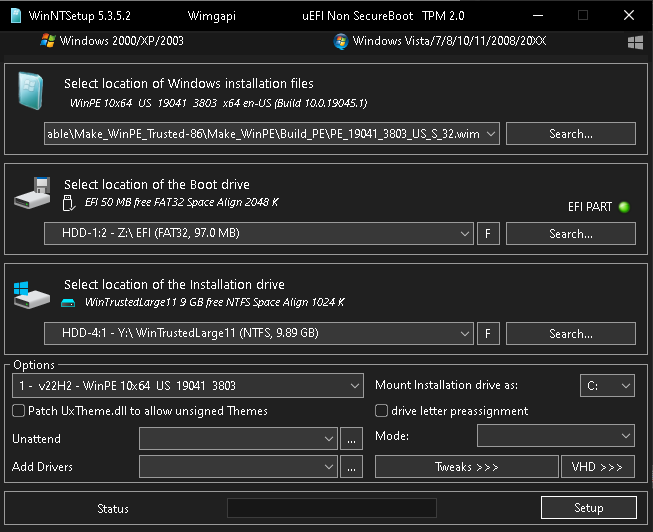Click the cyan drive icon beside WinTrustedLarge11 info
Screen dimensions: 653x532
[68, 303]
